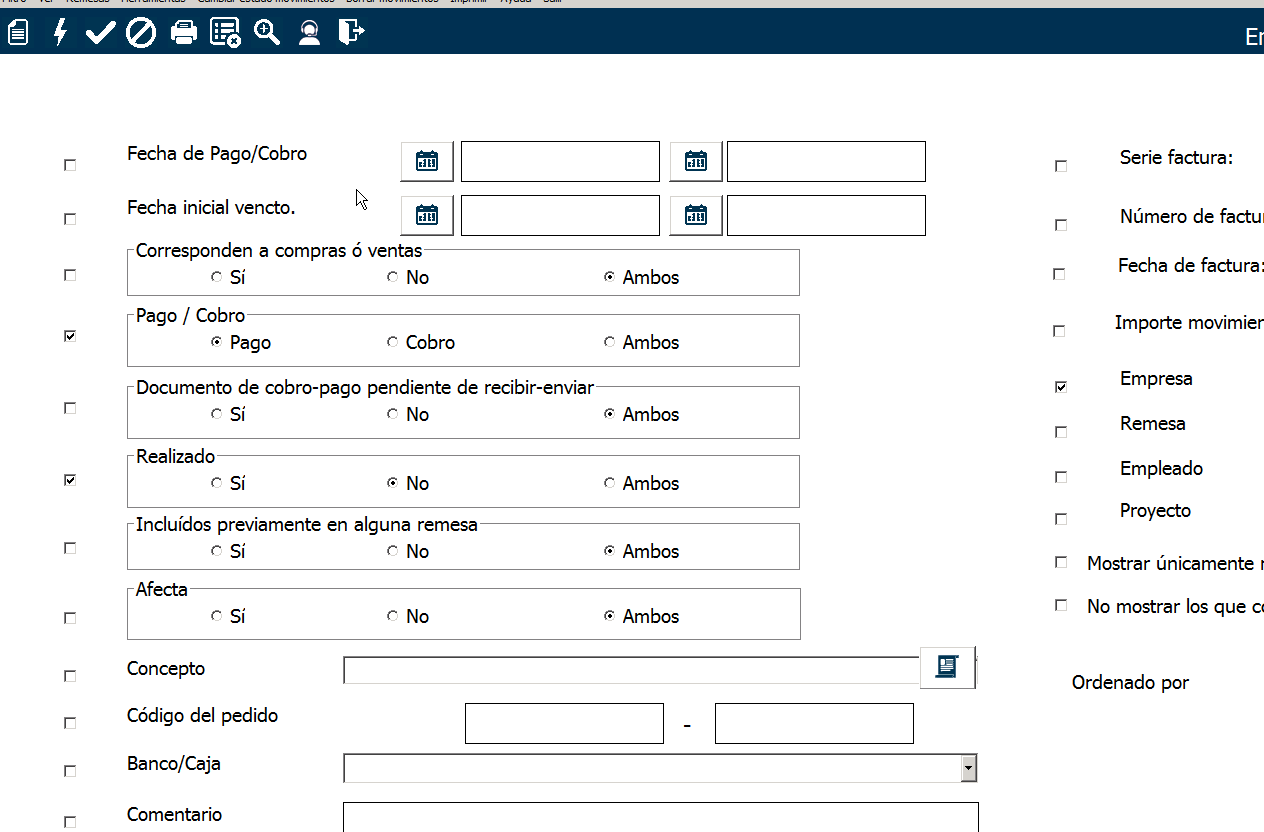The width and height of the screenshot is (1264, 832).
Task: Click the printer icon in the toolbar
Action: pyautogui.click(x=184, y=33)
